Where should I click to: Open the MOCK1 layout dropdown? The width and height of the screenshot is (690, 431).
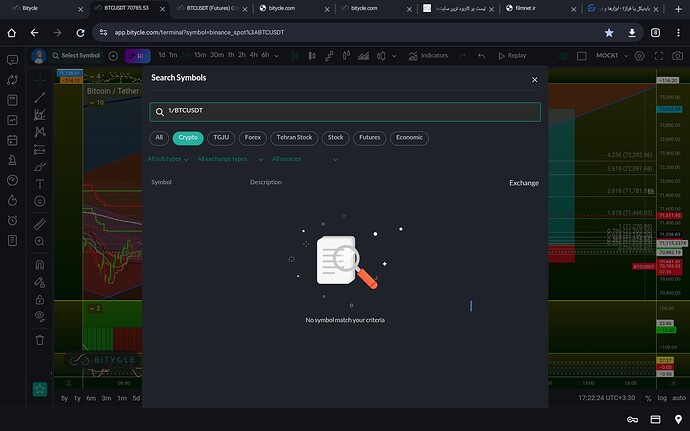tap(612, 55)
